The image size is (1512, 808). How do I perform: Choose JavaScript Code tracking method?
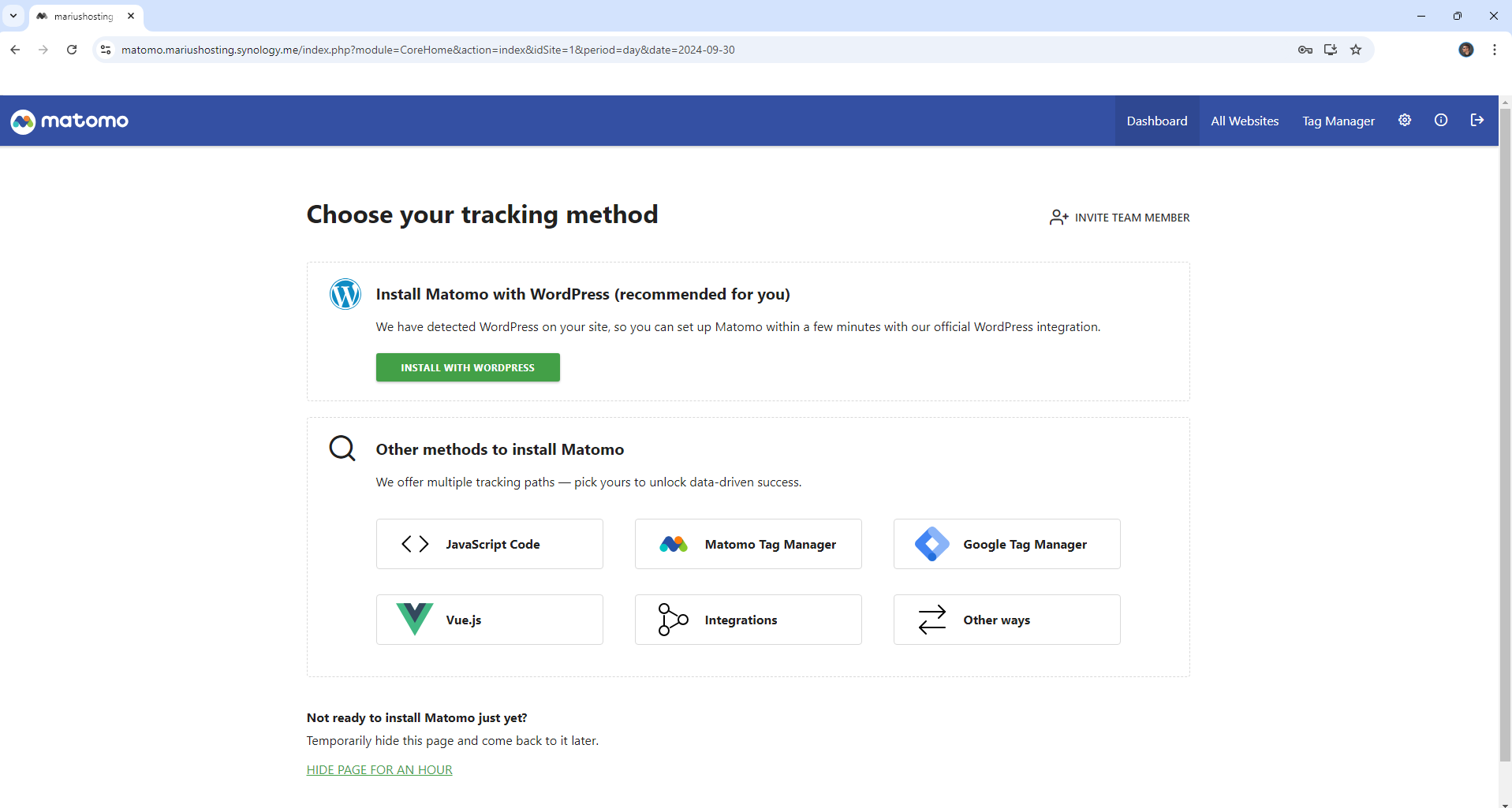pos(490,544)
